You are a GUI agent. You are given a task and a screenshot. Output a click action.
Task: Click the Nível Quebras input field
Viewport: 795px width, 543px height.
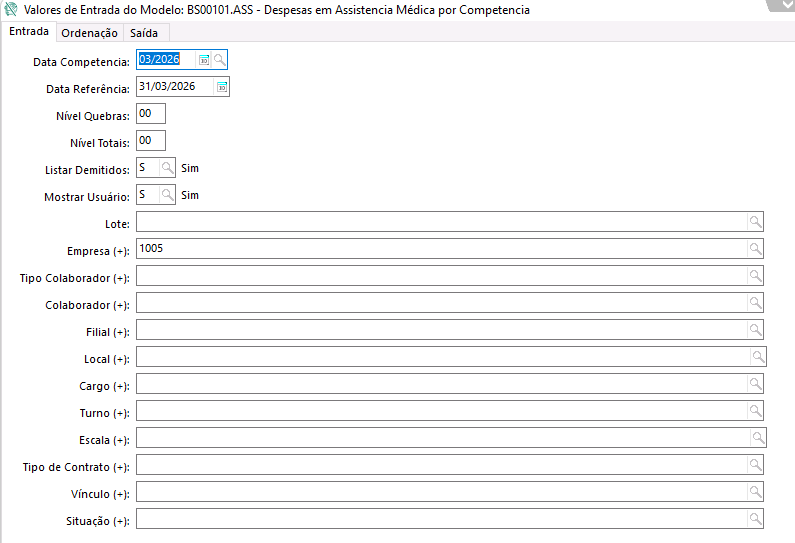pyautogui.click(x=150, y=114)
